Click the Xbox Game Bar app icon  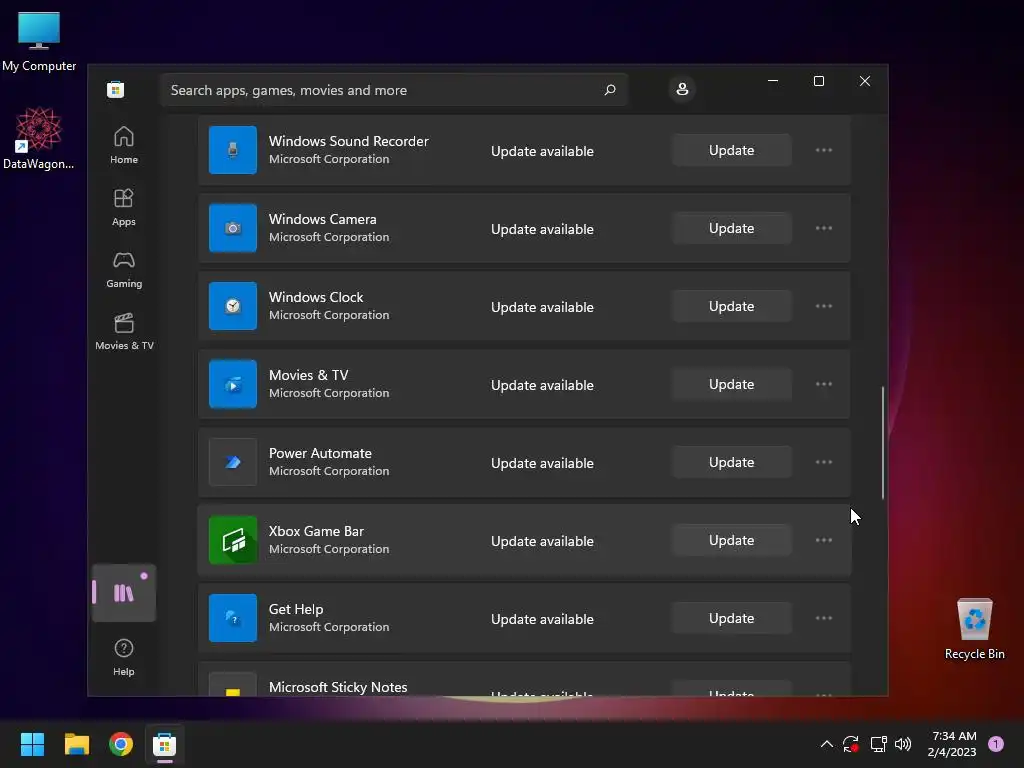click(232, 540)
